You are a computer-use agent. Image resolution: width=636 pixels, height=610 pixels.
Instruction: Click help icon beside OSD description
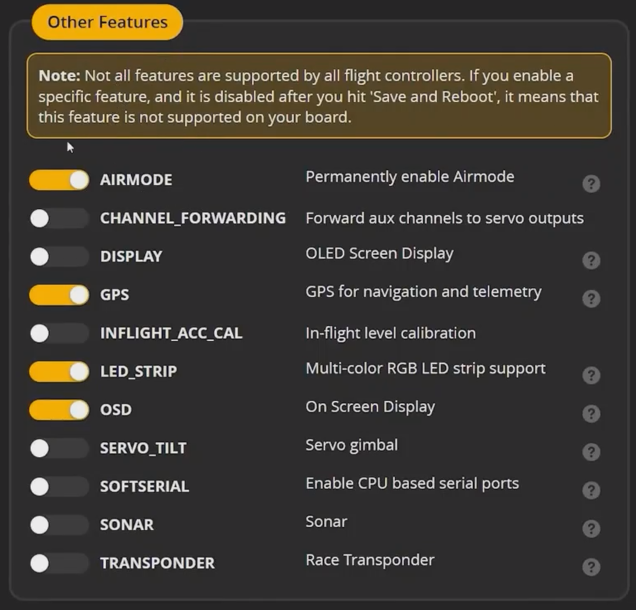coord(591,413)
